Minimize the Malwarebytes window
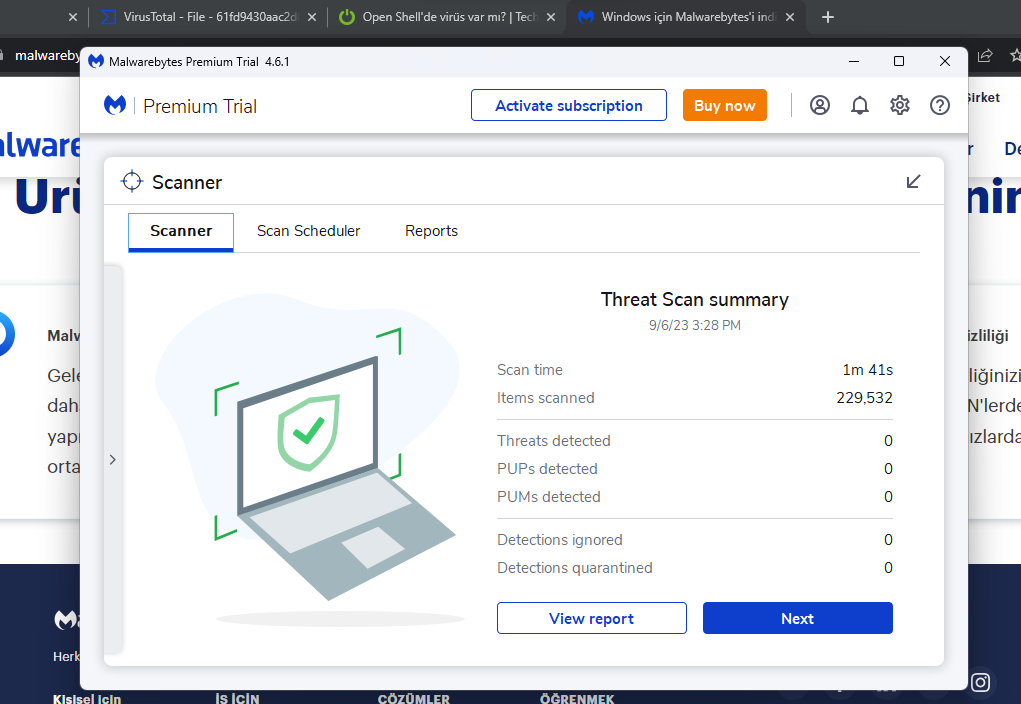 coord(854,61)
